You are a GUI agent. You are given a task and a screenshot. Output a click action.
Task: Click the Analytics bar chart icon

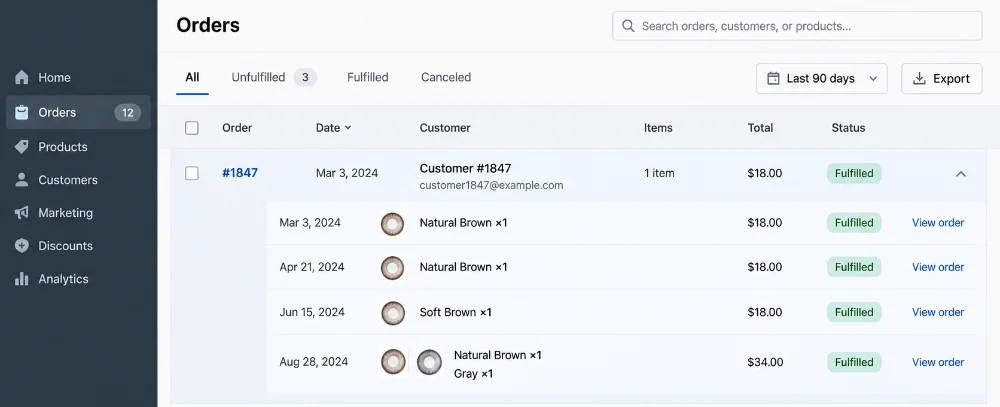pyautogui.click(x=22, y=279)
